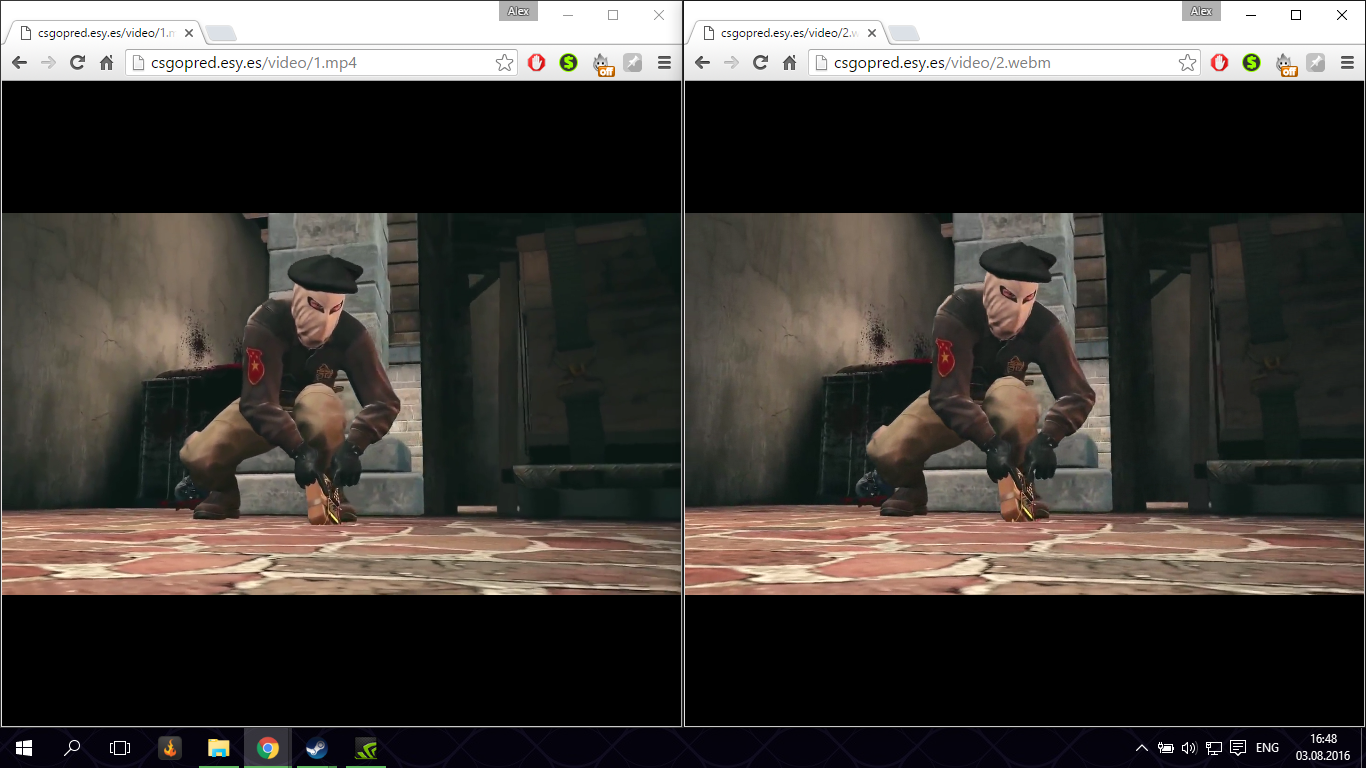Open cat extension with off badge, right window
This screenshot has height=768, width=1366.
(1285, 64)
